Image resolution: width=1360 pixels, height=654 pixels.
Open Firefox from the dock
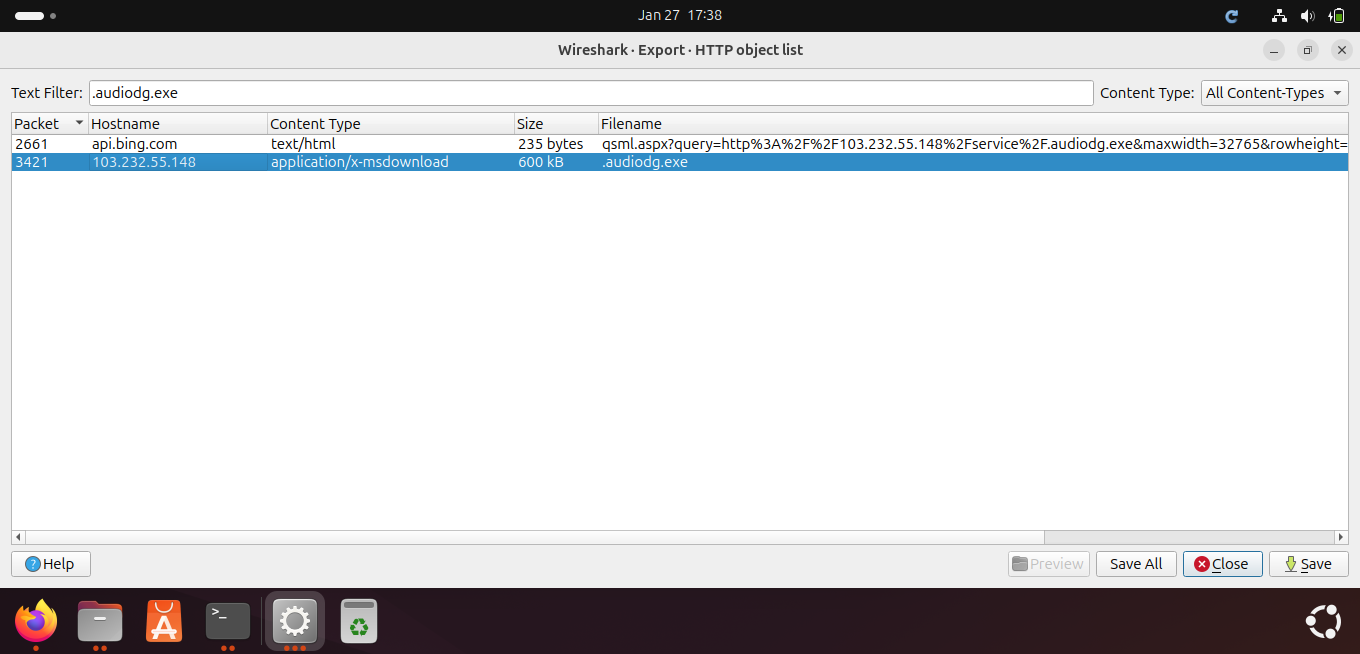pyautogui.click(x=36, y=621)
